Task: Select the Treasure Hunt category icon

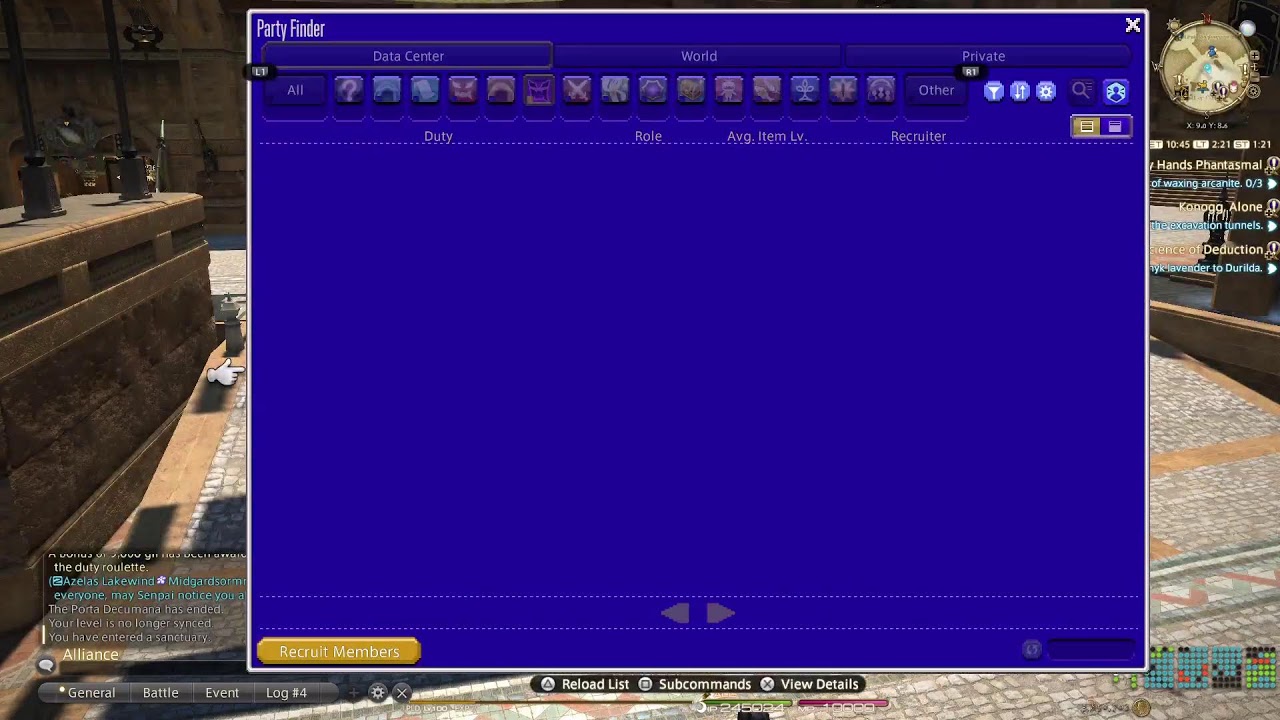Action: click(x=729, y=91)
